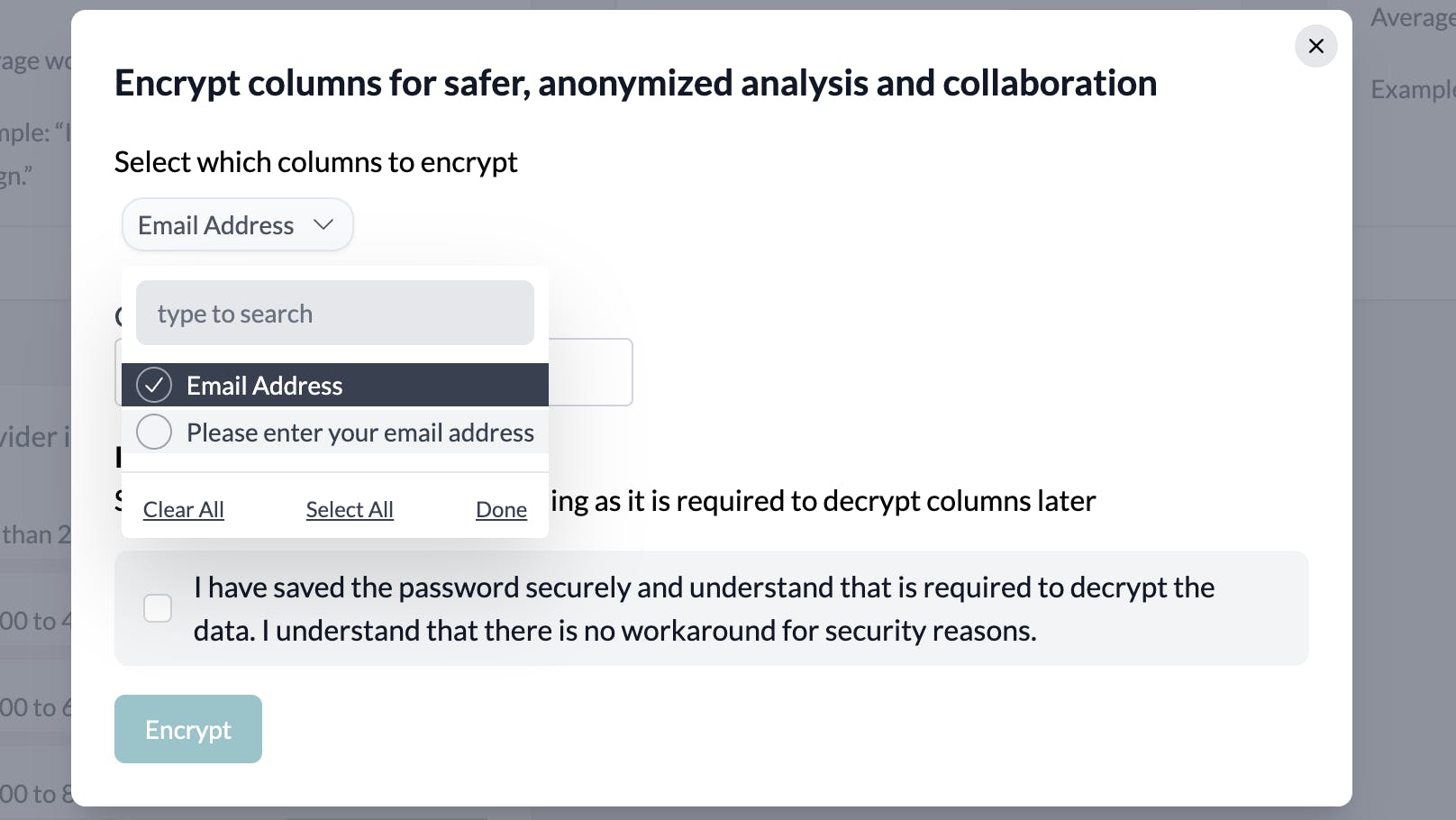Close the encryption dialog with the X
The image size is (1456, 820).
[x=1315, y=46]
